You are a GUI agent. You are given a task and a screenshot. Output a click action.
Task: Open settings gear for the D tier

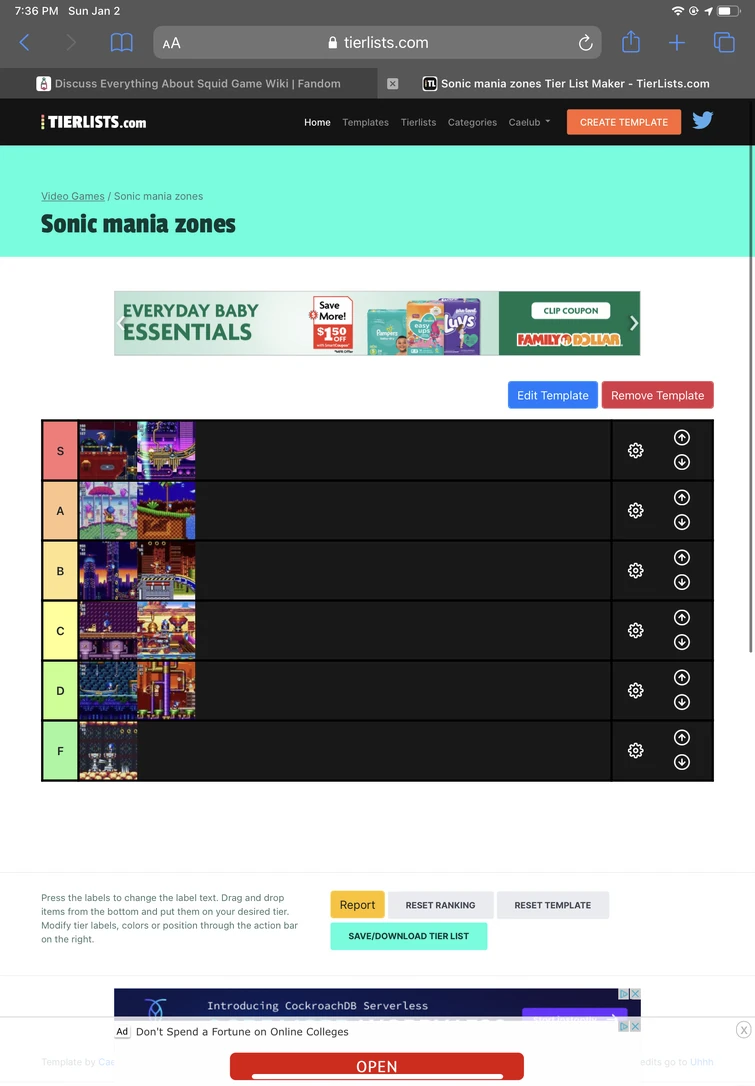(x=635, y=690)
